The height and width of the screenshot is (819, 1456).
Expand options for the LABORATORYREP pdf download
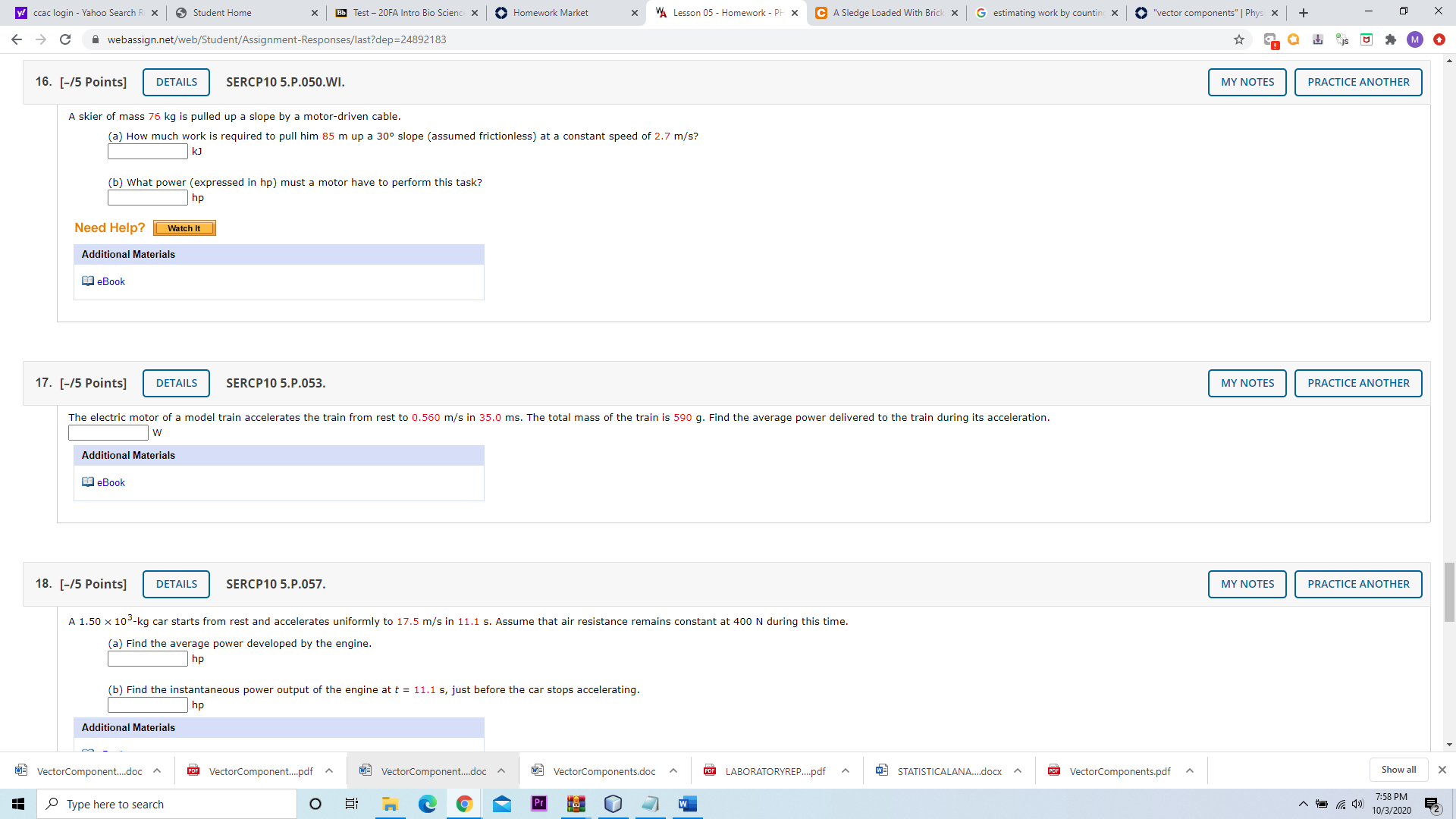click(846, 771)
